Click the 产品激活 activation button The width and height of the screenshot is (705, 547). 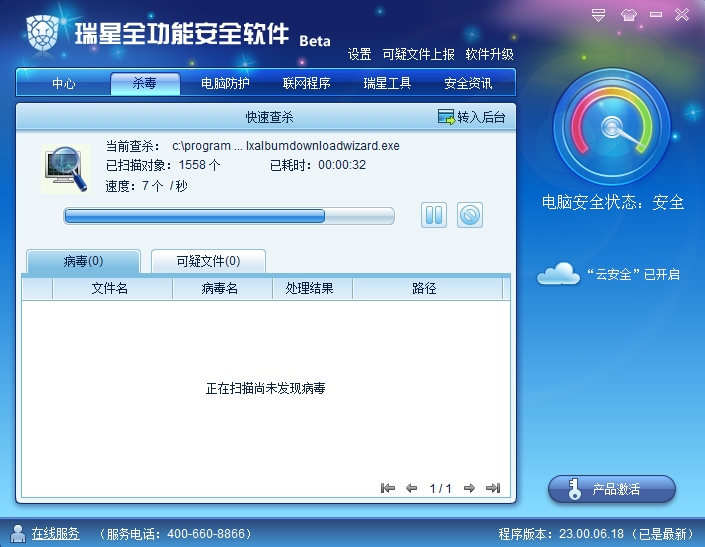click(x=612, y=489)
